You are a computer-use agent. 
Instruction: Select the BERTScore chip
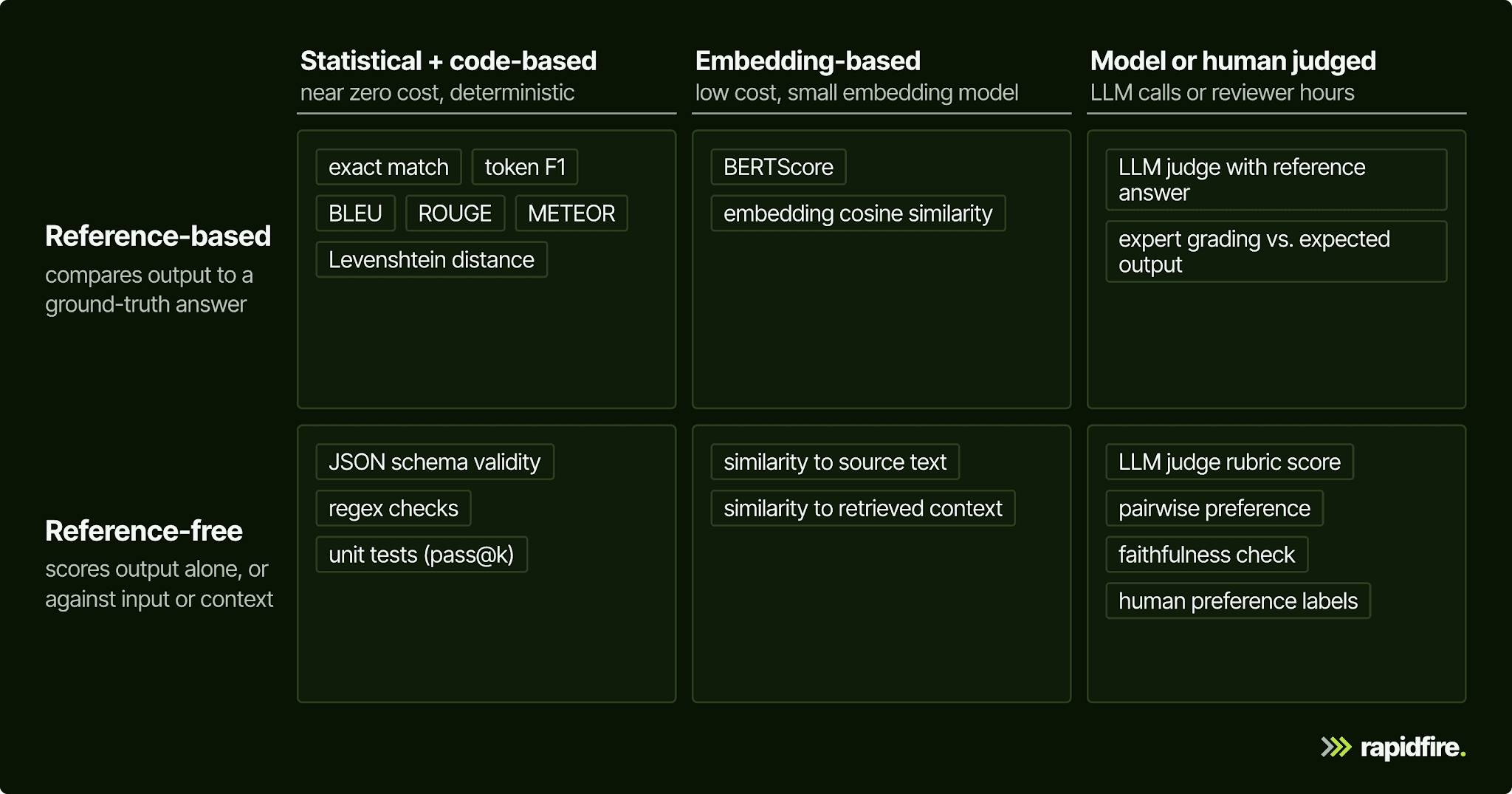778,167
